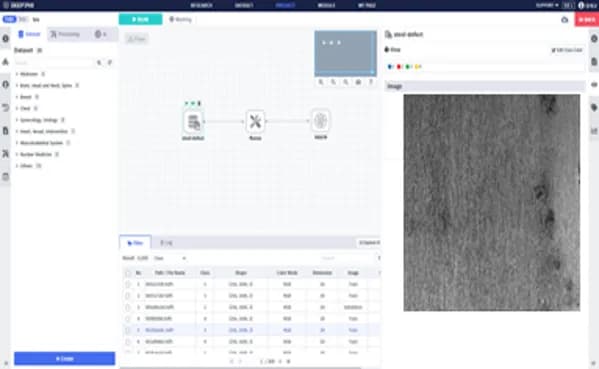Image resolution: width=599 pixels, height=369 pixels.
Task: Click the bottom icon in left vertical sidebar
Action: click(x=5, y=176)
